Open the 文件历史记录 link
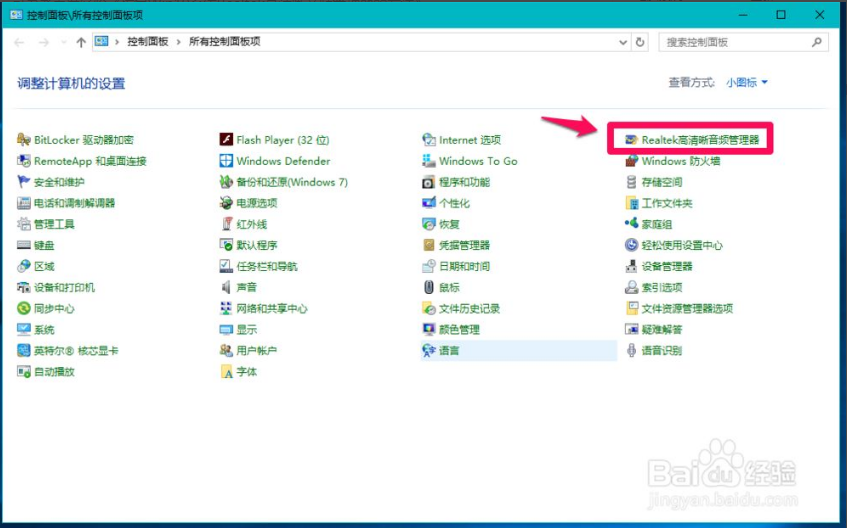Viewport: 847px width, 528px height. click(x=469, y=309)
